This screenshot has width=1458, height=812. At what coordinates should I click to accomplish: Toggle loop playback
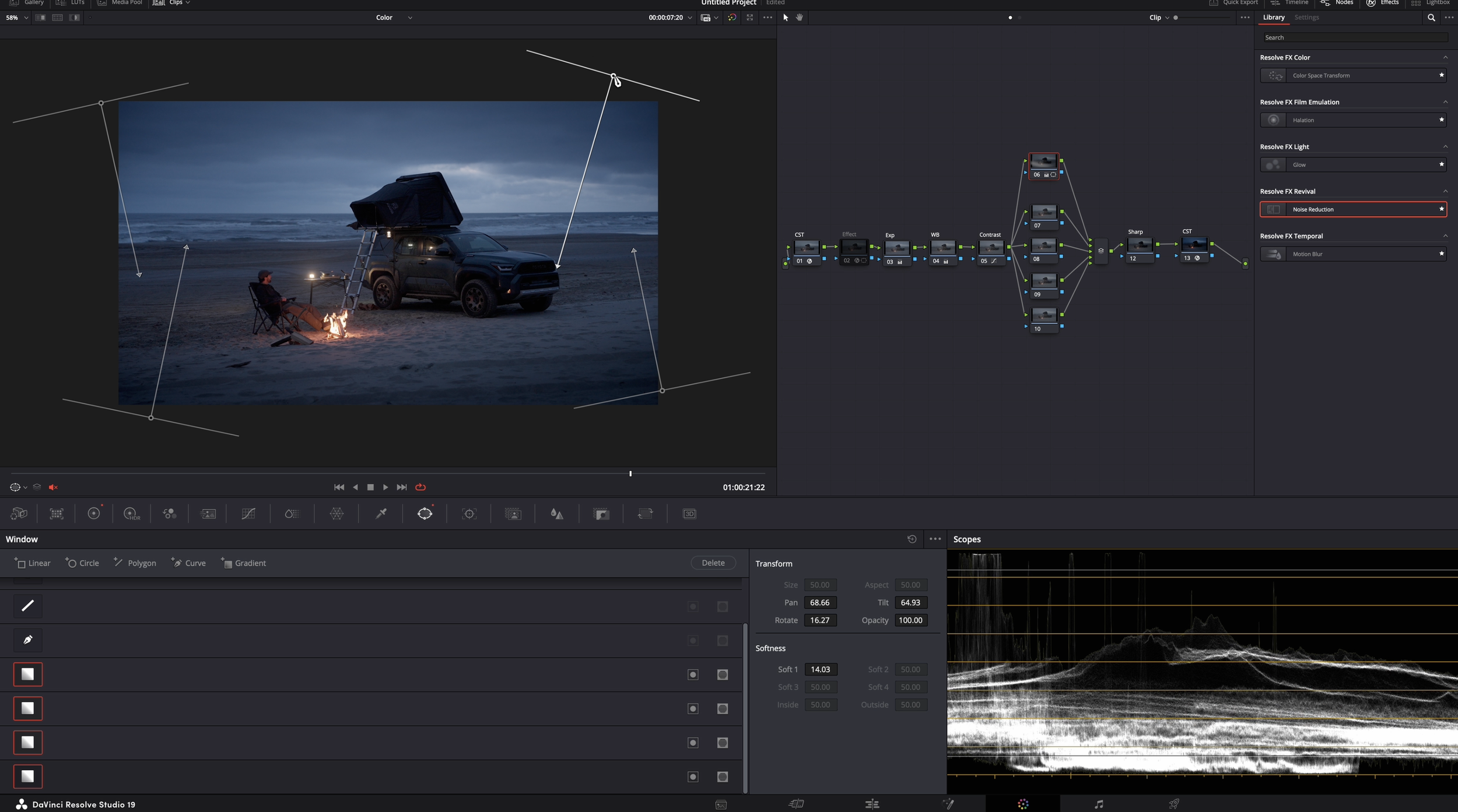point(420,487)
